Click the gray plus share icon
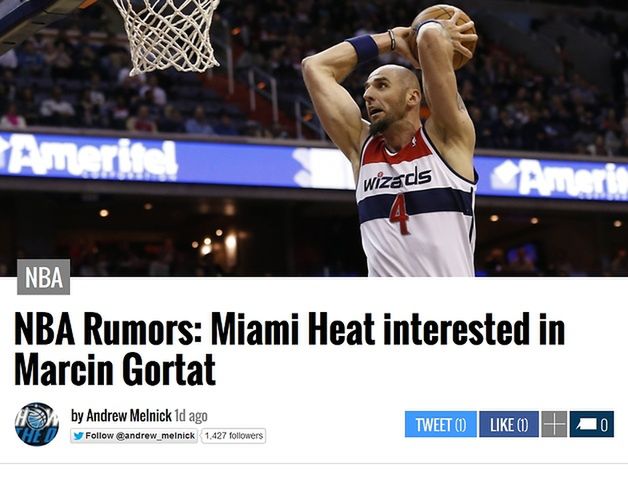Image resolution: width=628 pixels, height=499 pixels. (x=554, y=424)
